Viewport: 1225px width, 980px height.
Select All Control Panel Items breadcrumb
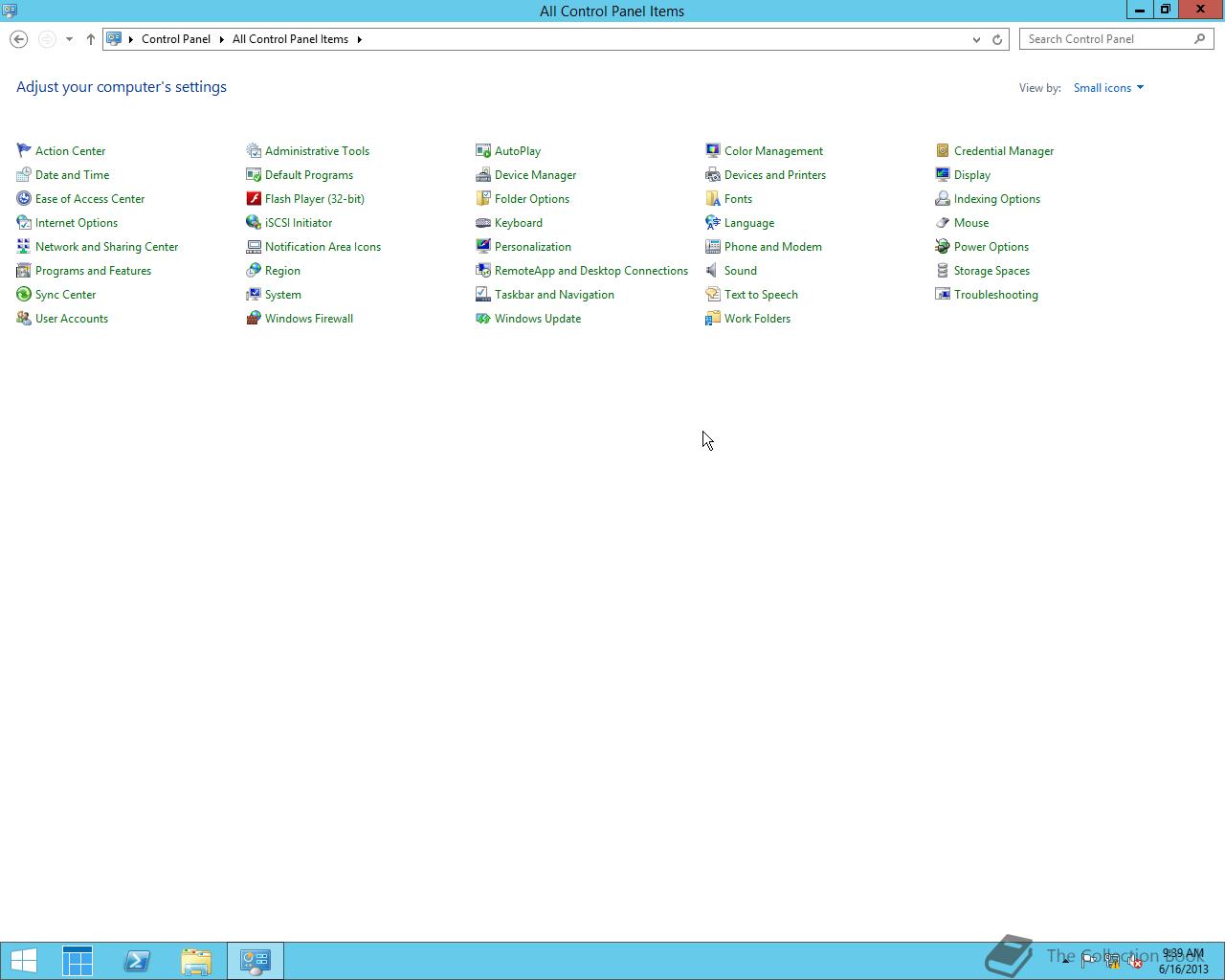290,39
